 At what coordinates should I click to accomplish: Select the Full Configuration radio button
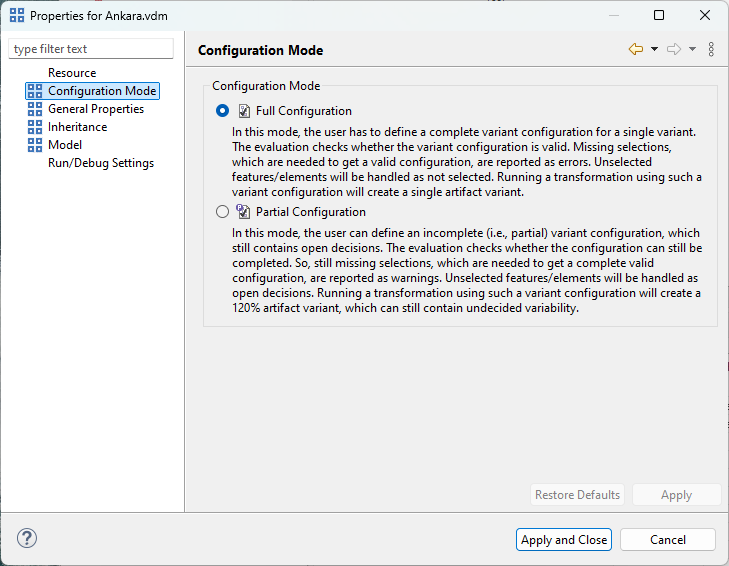point(222,111)
